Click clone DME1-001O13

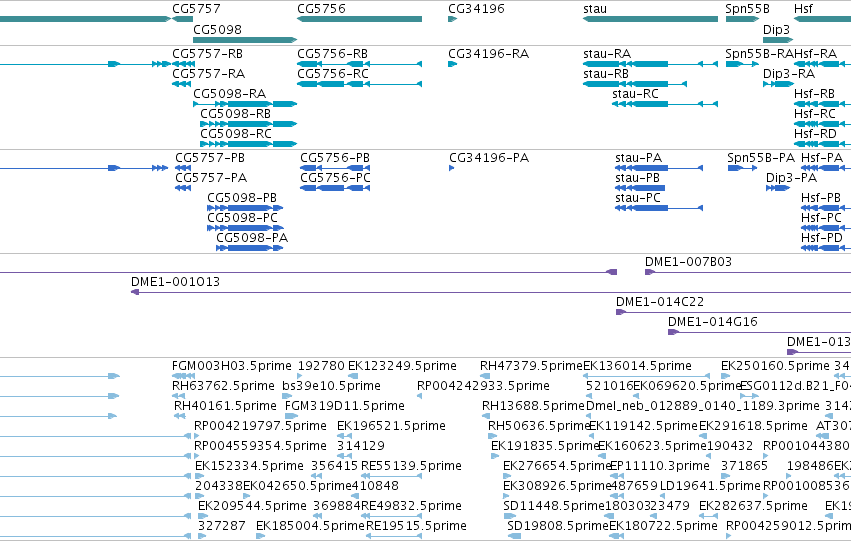(175, 282)
